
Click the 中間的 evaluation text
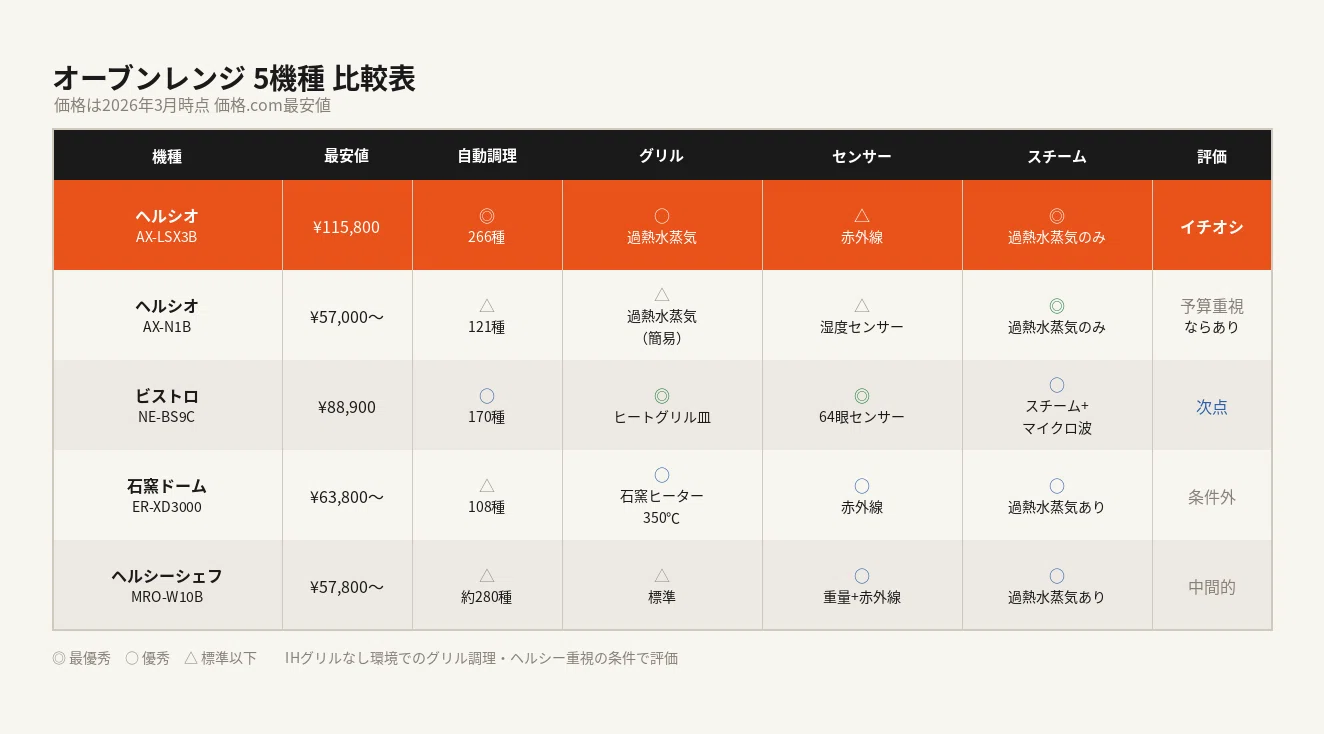(x=1212, y=587)
